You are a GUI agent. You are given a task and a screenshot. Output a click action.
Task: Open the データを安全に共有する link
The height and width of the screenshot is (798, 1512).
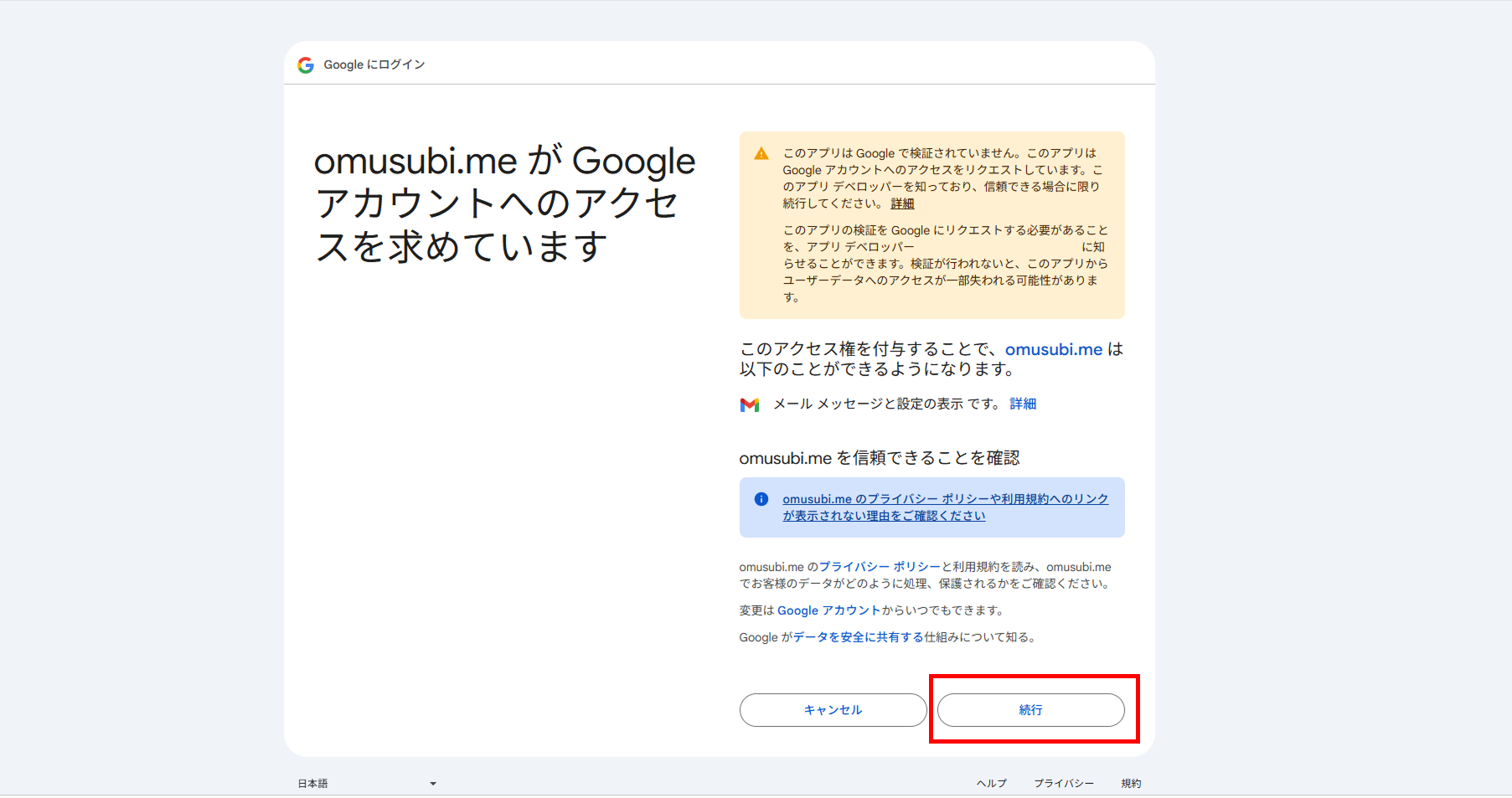click(x=858, y=637)
